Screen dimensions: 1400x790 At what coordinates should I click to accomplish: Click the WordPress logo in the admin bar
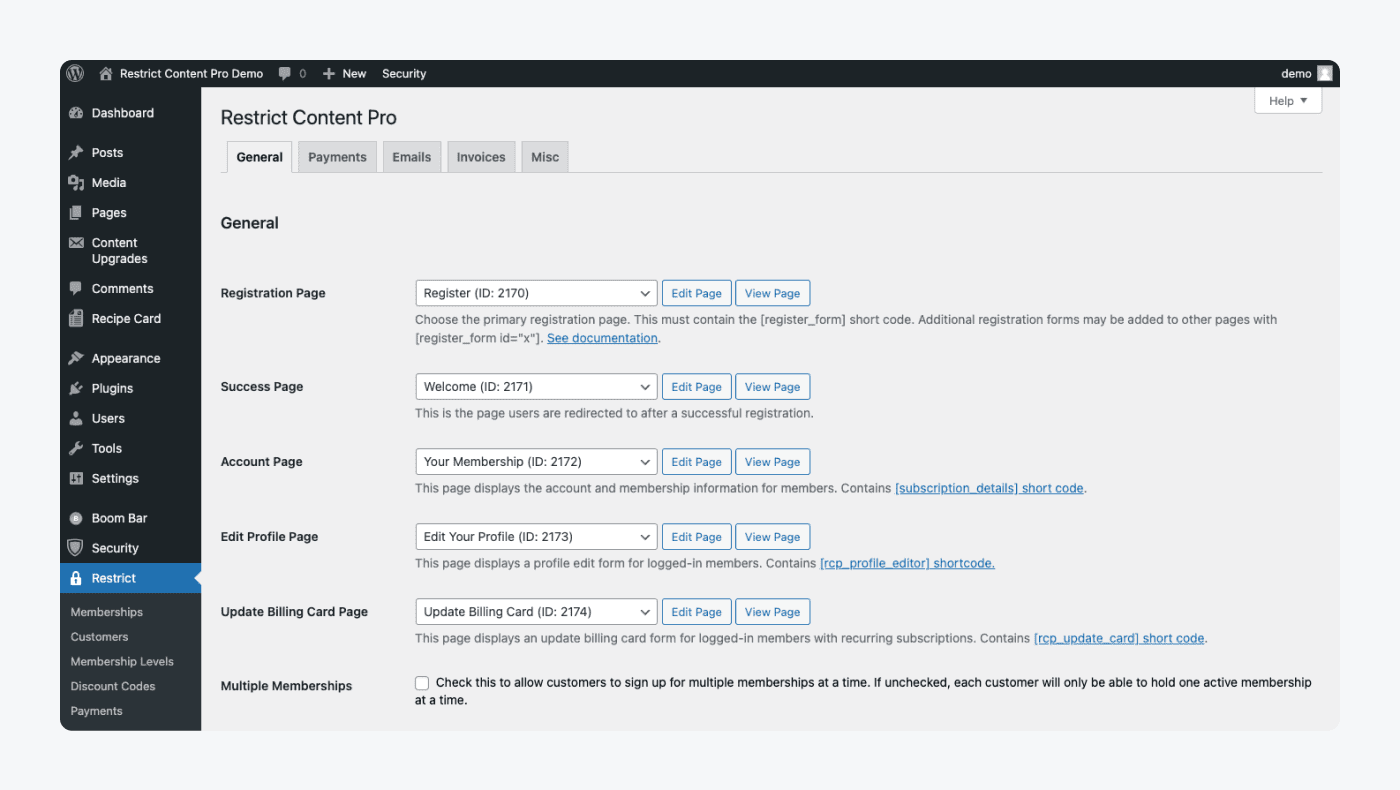75,72
